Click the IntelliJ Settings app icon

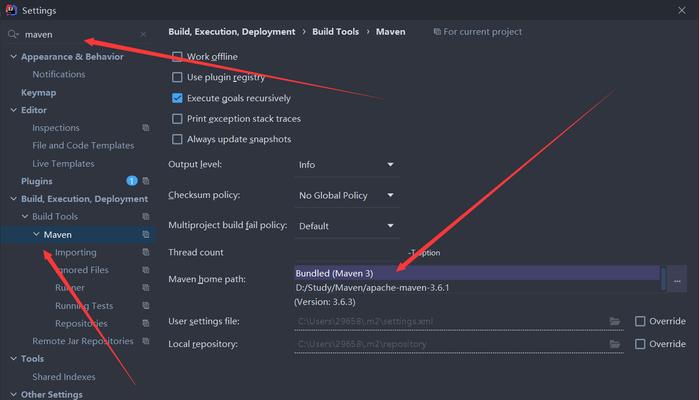pyautogui.click(x=11, y=10)
